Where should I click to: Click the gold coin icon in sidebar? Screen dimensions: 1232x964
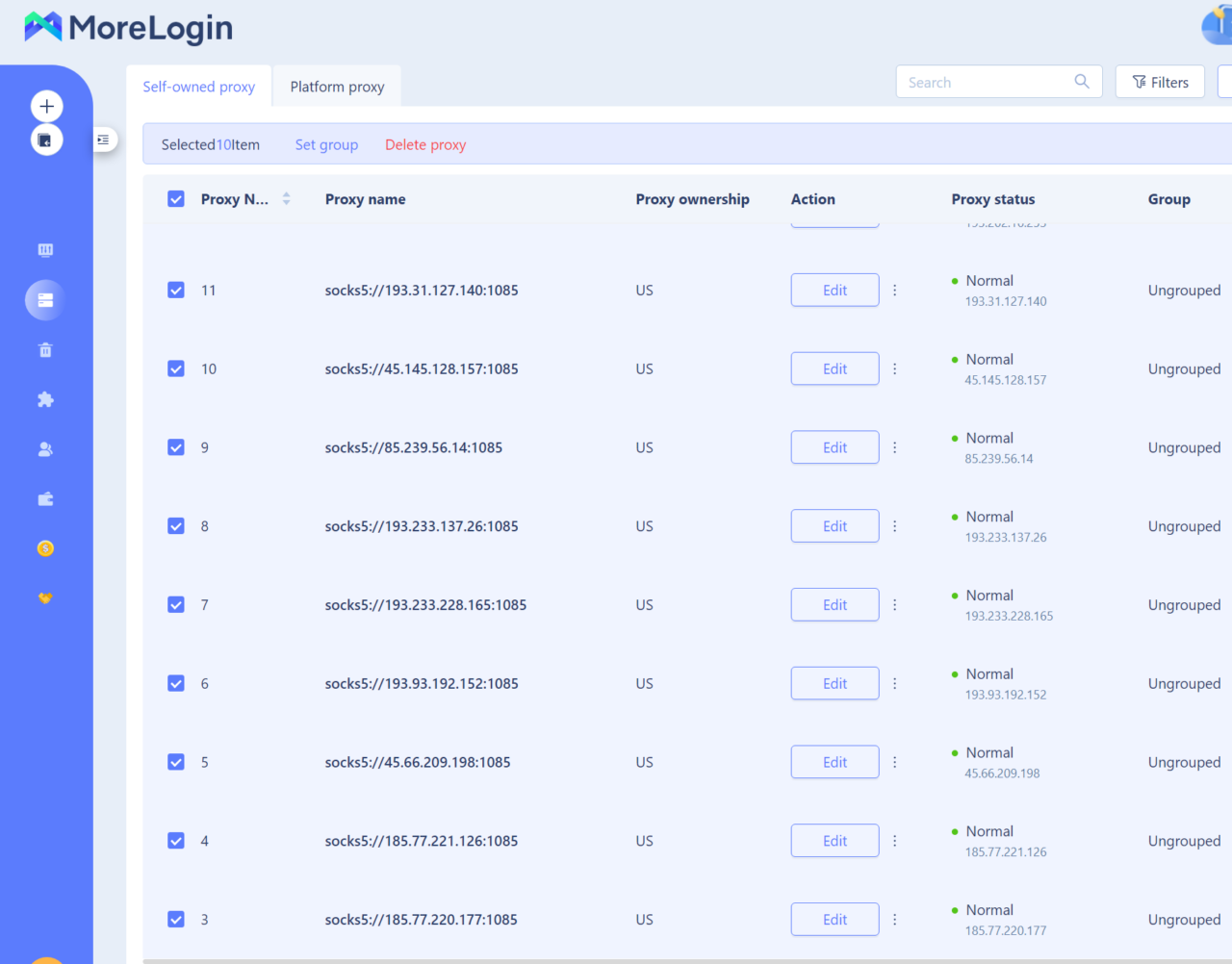45,548
